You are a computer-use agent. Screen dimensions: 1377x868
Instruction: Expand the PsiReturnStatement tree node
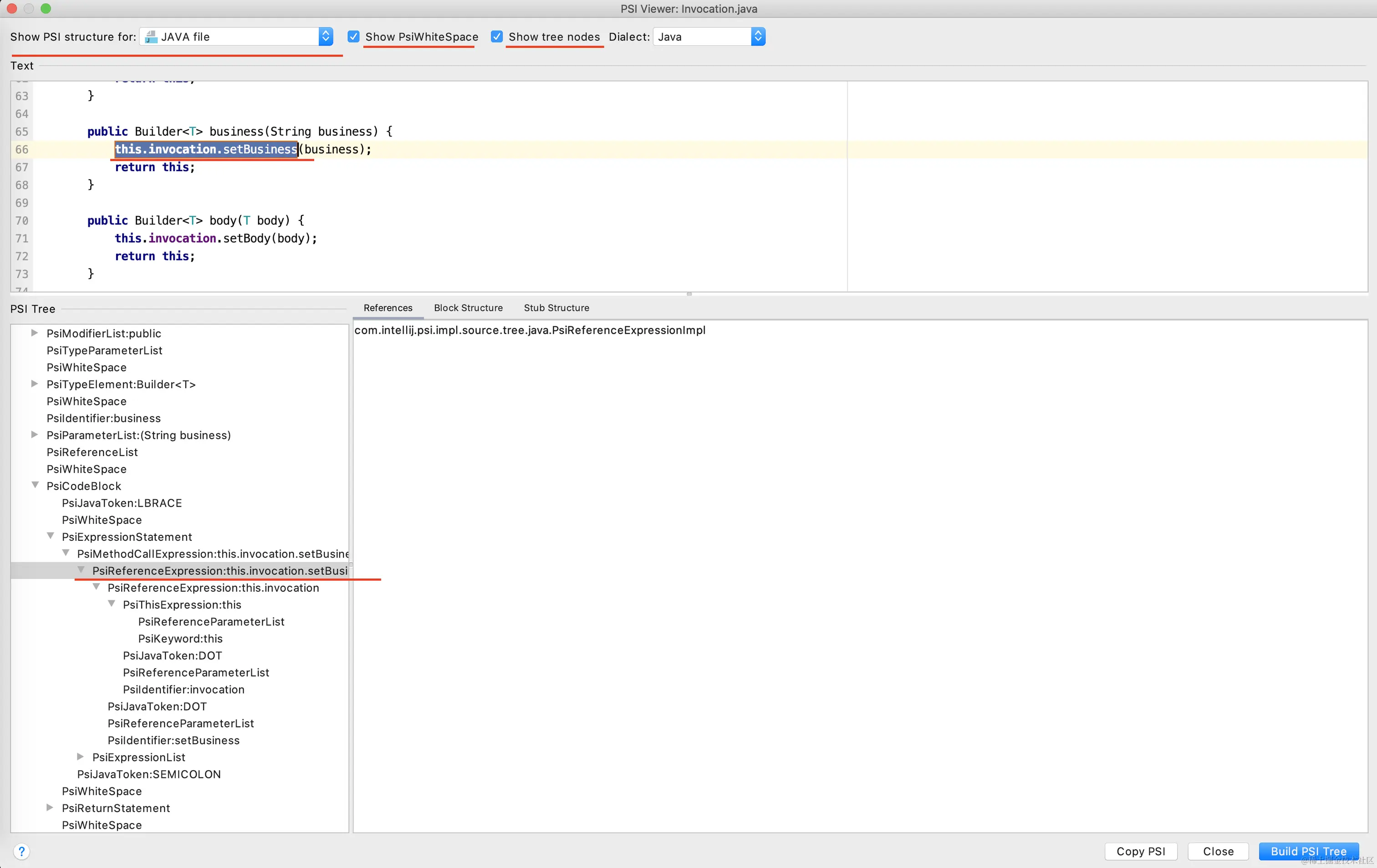pyautogui.click(x=50, y=808)
